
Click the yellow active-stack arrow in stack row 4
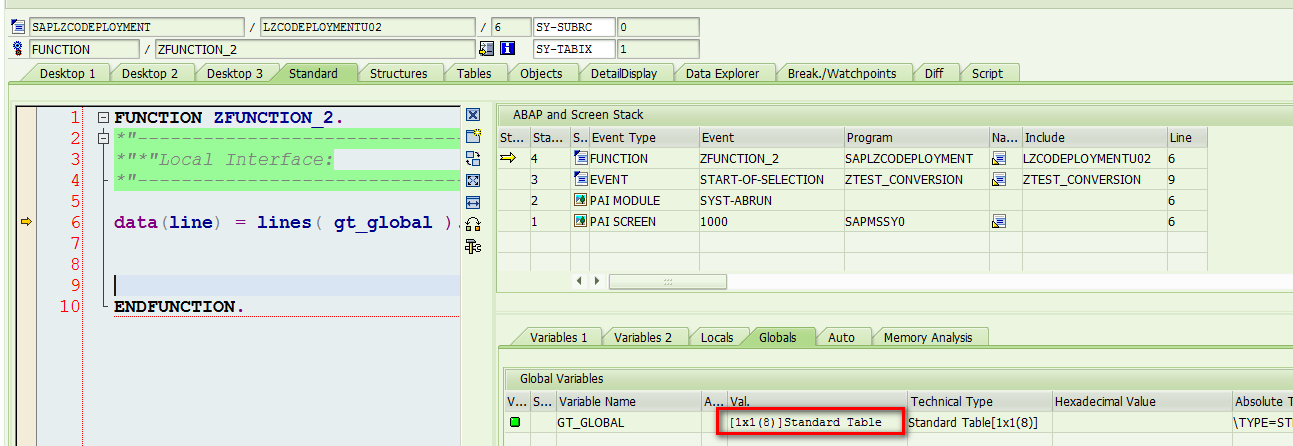click(x=507, y=158)
